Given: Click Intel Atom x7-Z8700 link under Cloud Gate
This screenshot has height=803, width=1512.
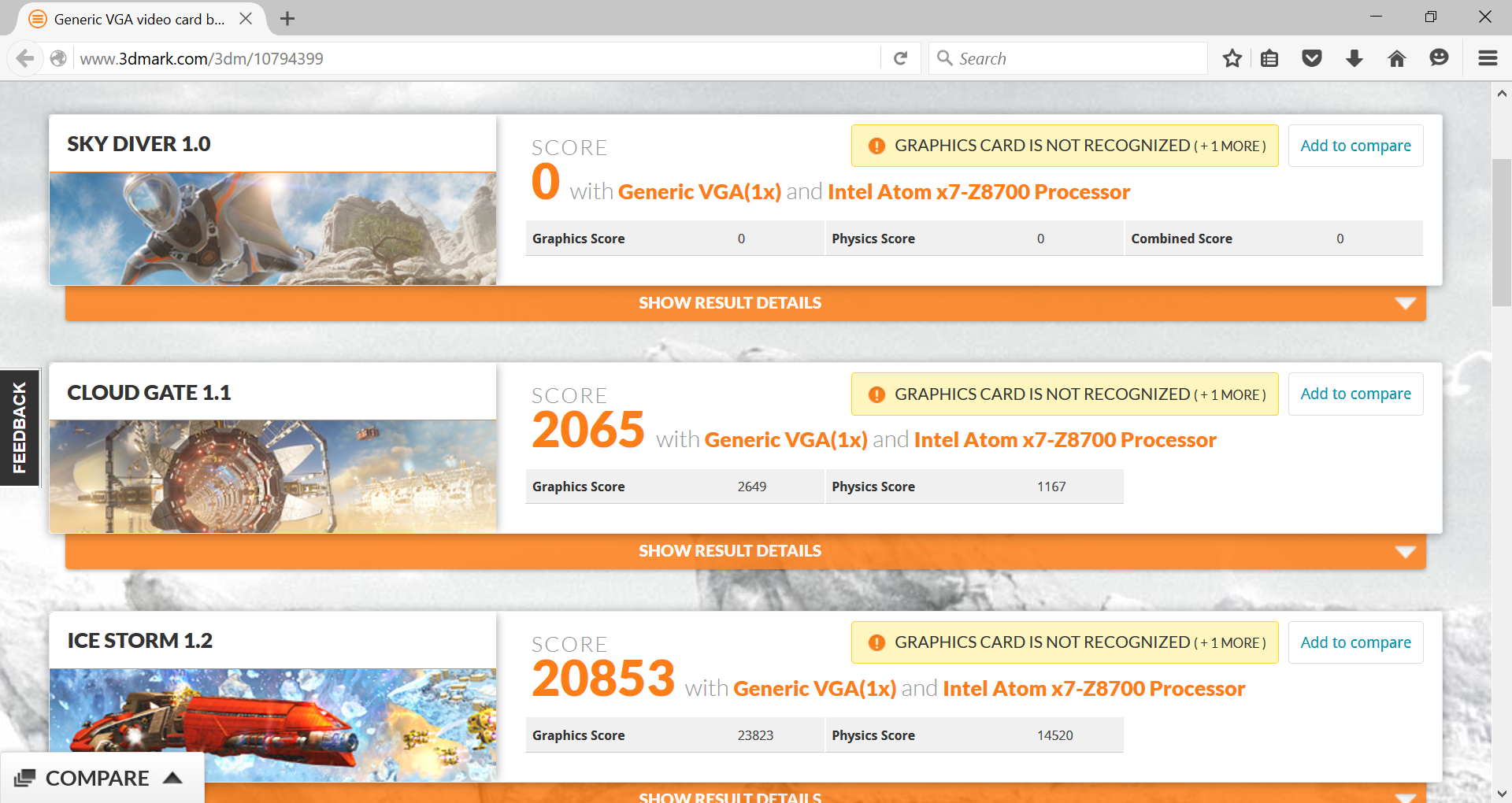Looking at the screenshot, I should pyautogui.click(x=1065, y=439).
